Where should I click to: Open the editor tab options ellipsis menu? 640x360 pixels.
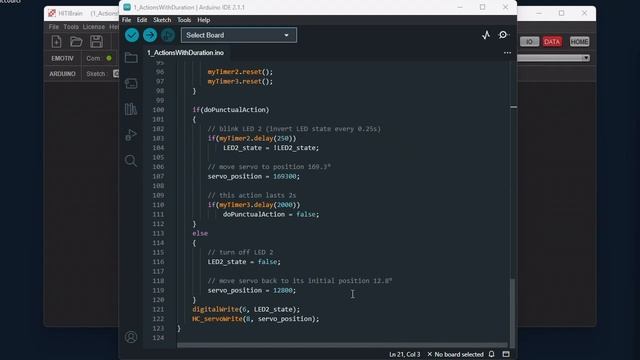507,53
